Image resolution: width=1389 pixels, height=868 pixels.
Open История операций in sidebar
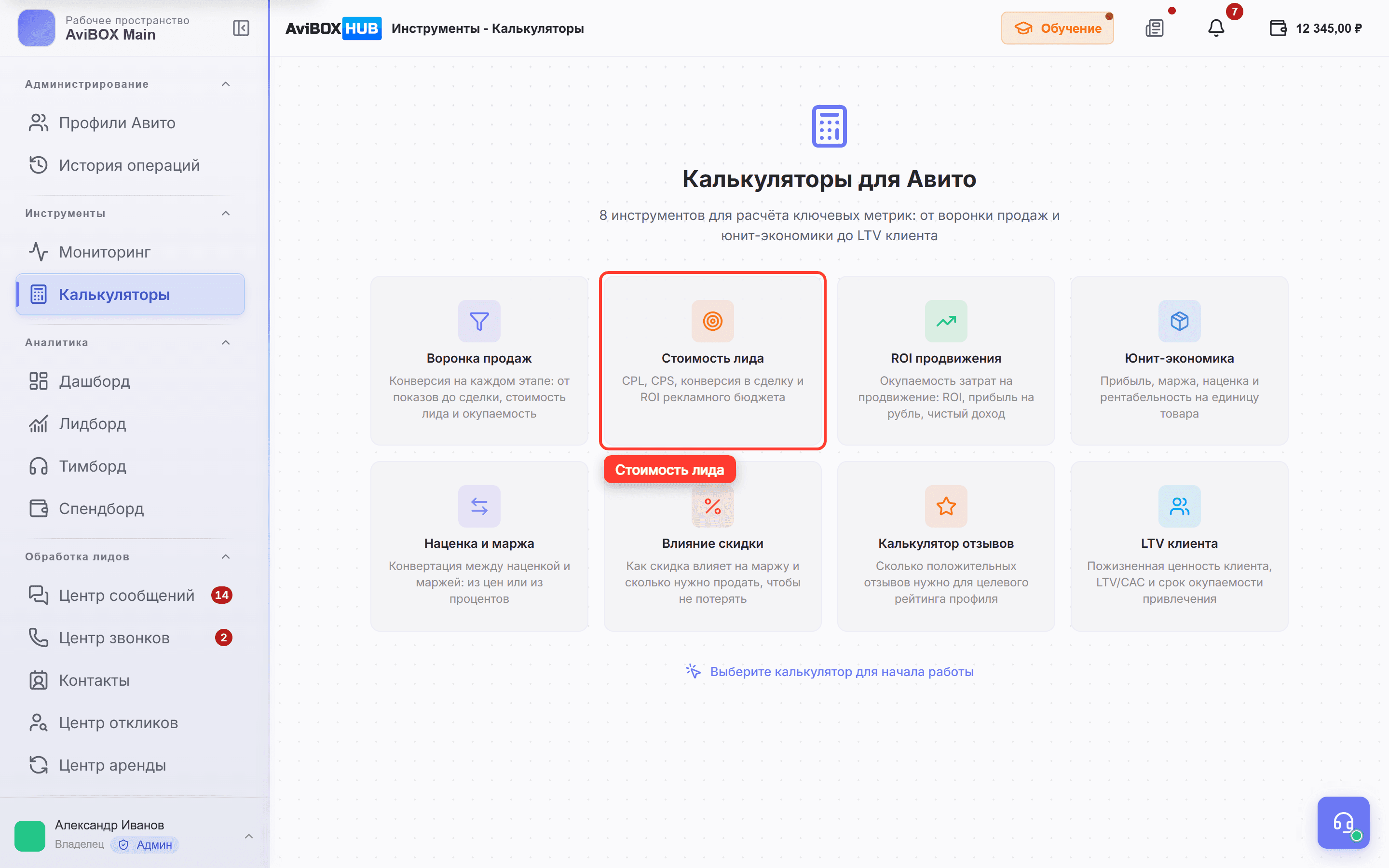pos(130,165)
